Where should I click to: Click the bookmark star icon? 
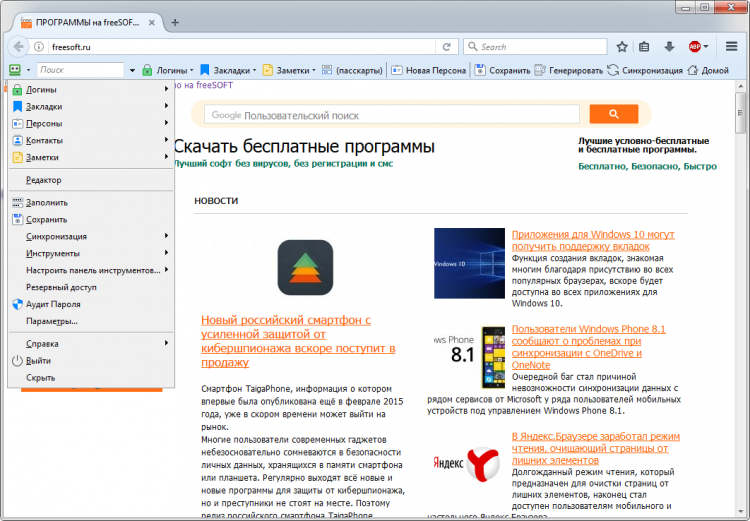click(x=622, y=47)
